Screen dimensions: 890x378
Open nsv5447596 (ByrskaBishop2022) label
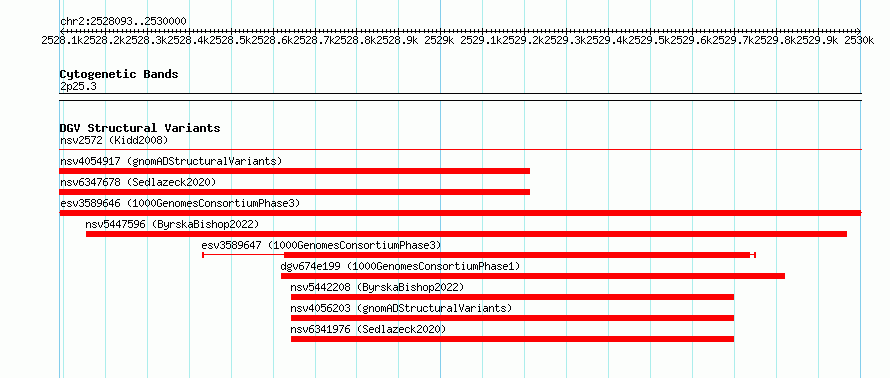pyautogui.click(x=172, y=224)
